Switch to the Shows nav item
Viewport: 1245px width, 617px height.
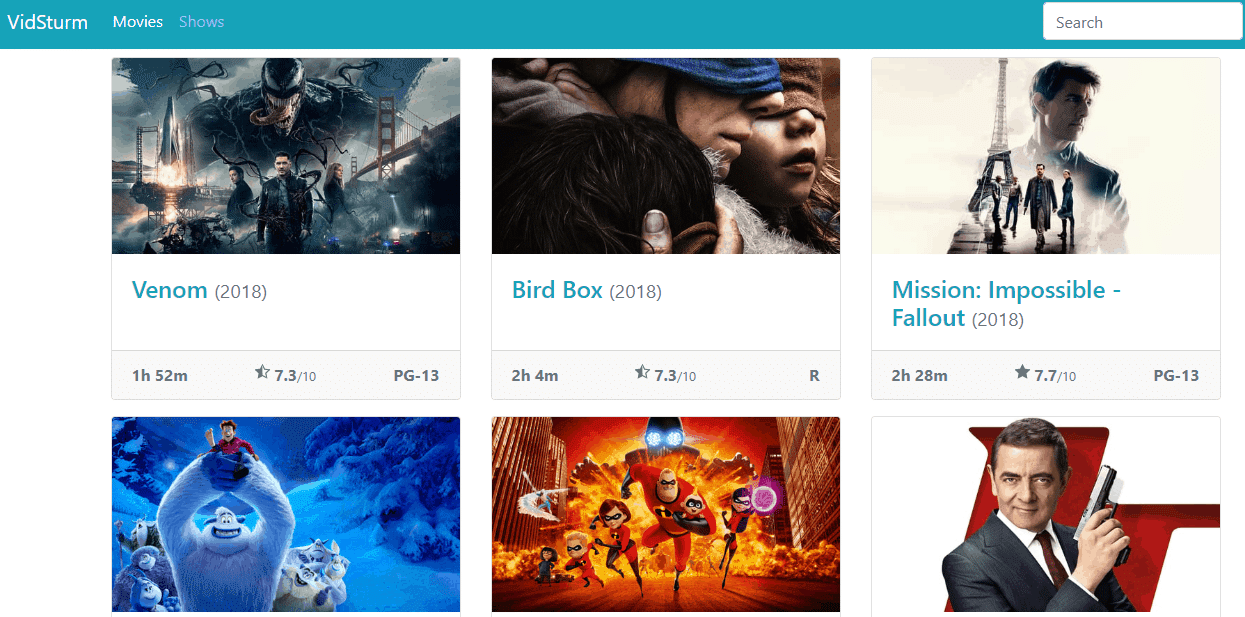click(201, 22)
